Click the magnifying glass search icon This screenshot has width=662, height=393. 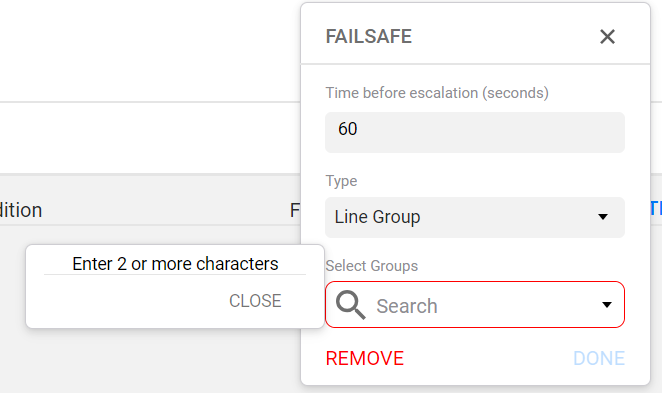coord(350,305)
